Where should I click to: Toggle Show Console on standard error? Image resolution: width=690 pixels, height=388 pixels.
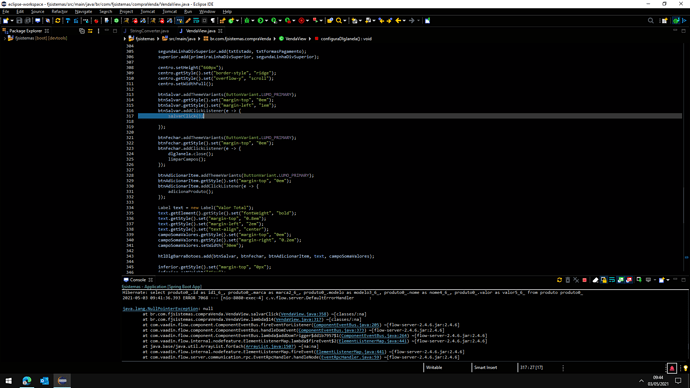pyautogui.click(x=629, y=280)
